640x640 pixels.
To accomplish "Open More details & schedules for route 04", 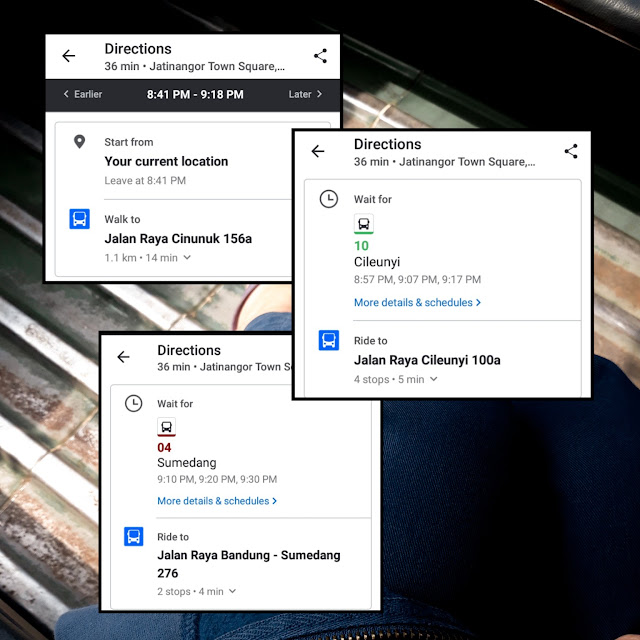I will (217, 501).
